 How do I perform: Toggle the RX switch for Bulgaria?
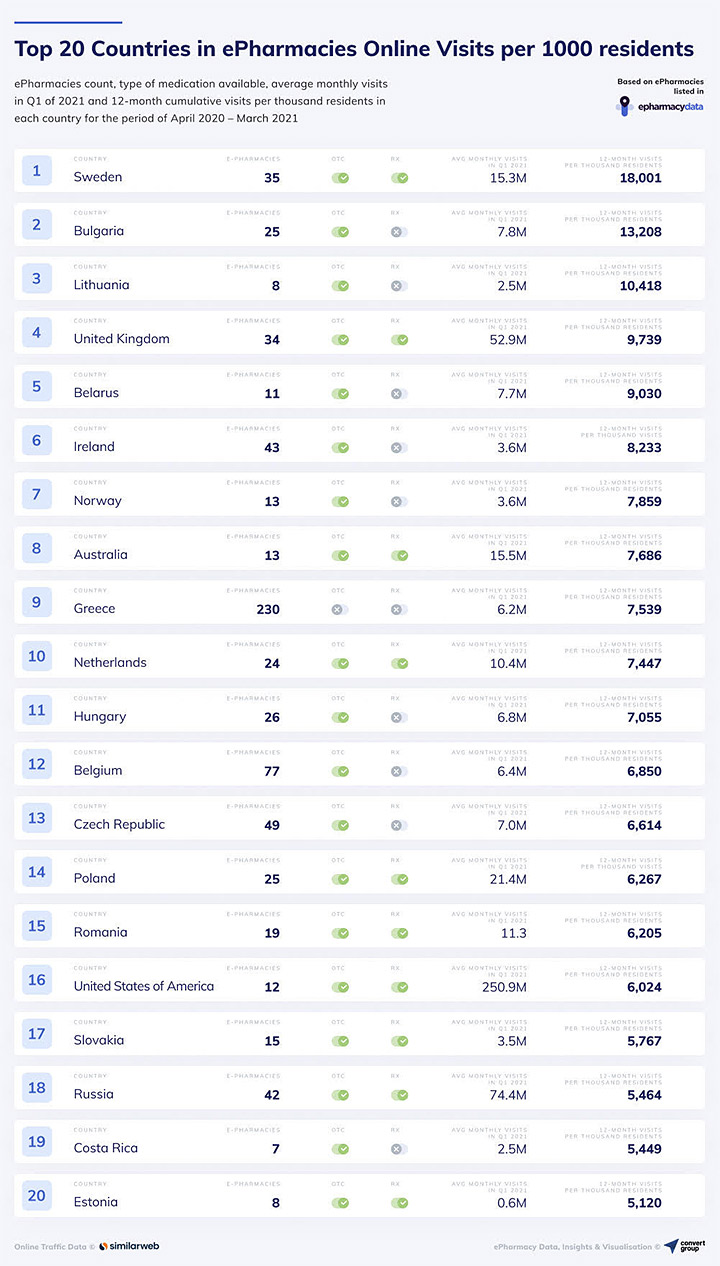(399, 232)
